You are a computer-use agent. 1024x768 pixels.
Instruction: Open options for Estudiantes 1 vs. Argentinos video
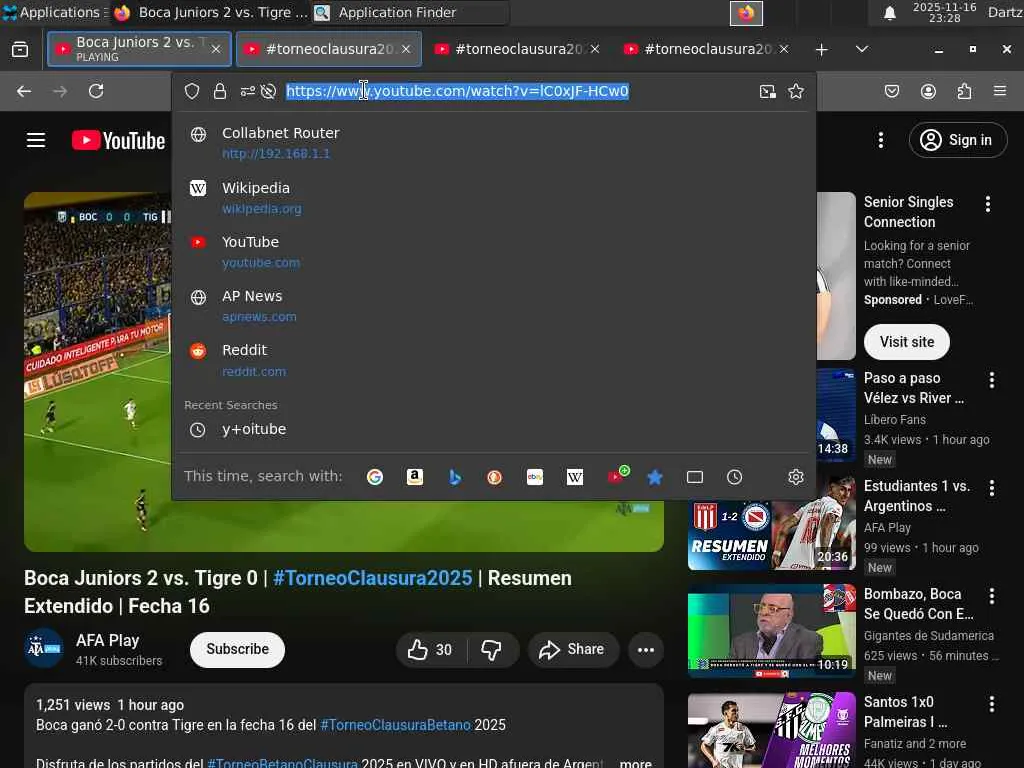[x=991, y=488]
